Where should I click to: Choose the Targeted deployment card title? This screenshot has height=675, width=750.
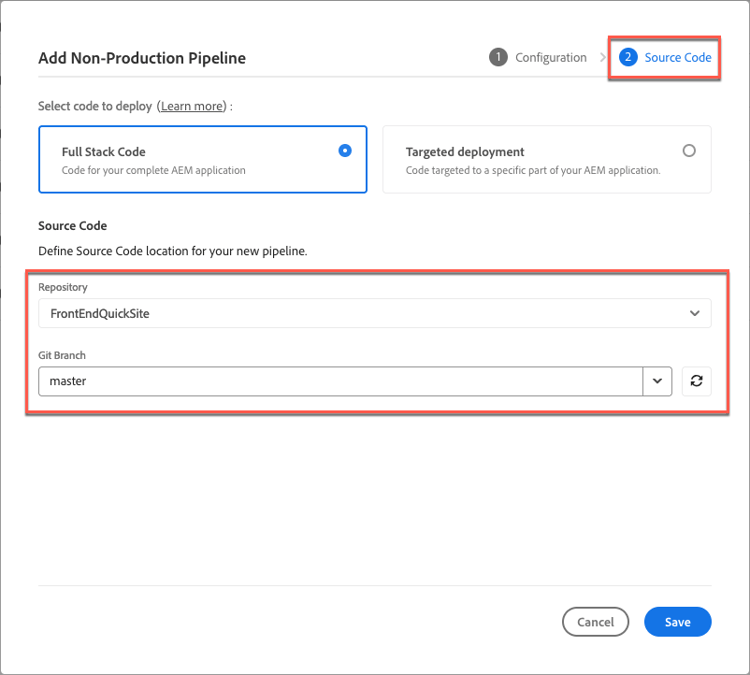pos(465,152)
